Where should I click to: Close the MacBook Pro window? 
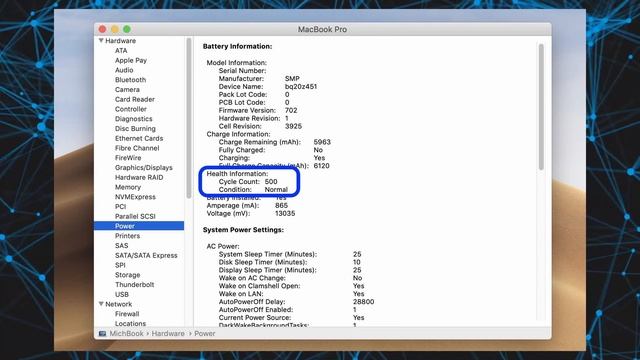102,29
